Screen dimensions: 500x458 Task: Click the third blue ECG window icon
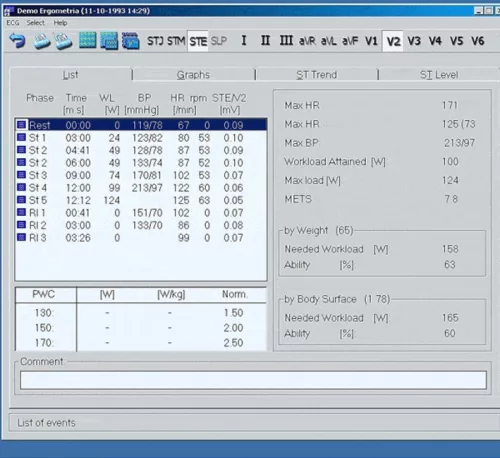pyautogui.click(x=130, y=41)
